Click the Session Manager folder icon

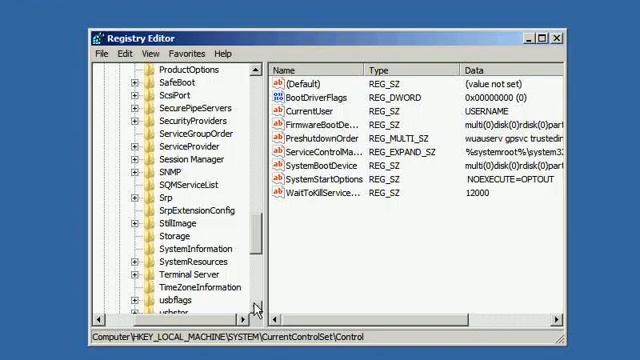149,159
